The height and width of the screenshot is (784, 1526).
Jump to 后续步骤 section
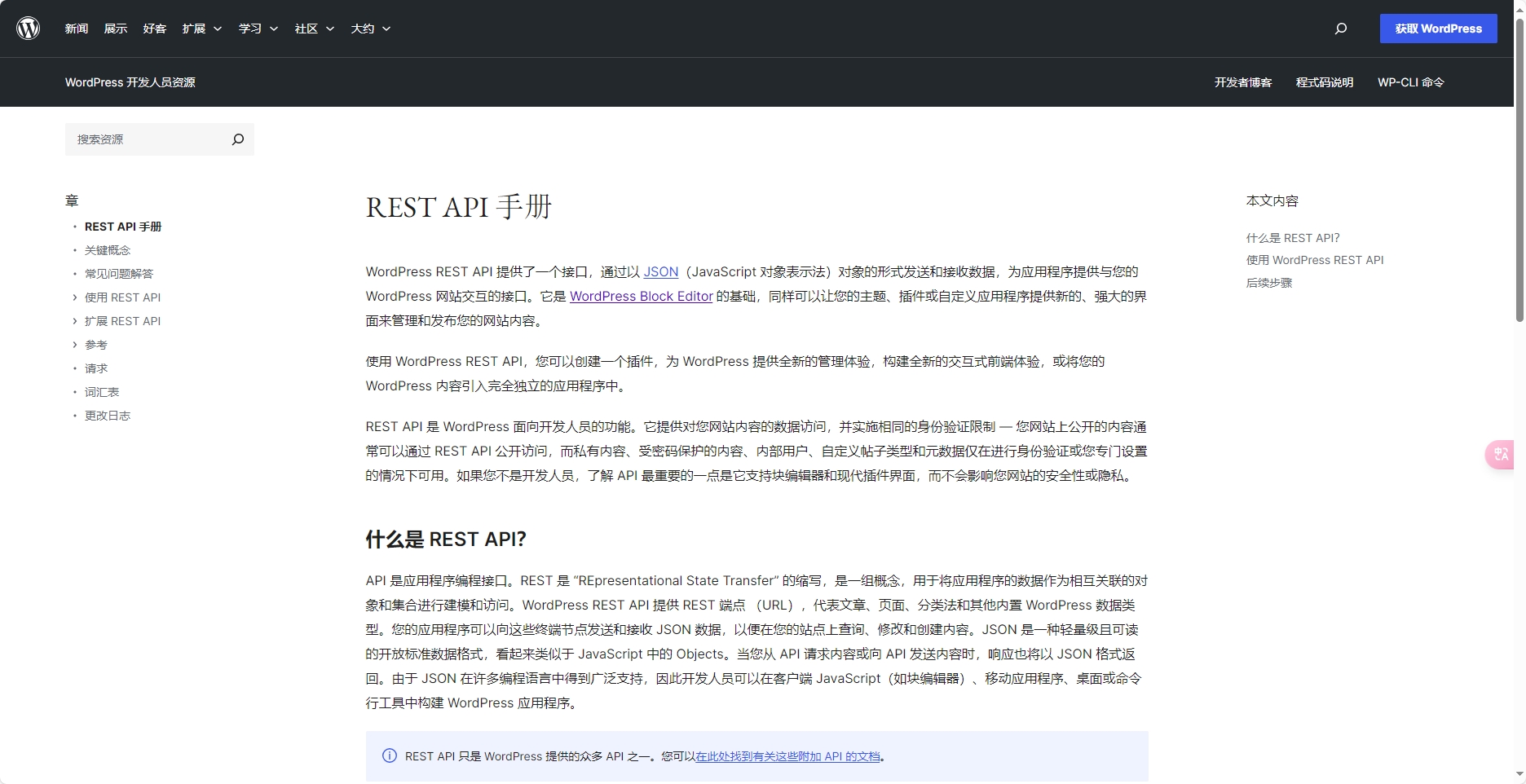(x=1269, y=283)
